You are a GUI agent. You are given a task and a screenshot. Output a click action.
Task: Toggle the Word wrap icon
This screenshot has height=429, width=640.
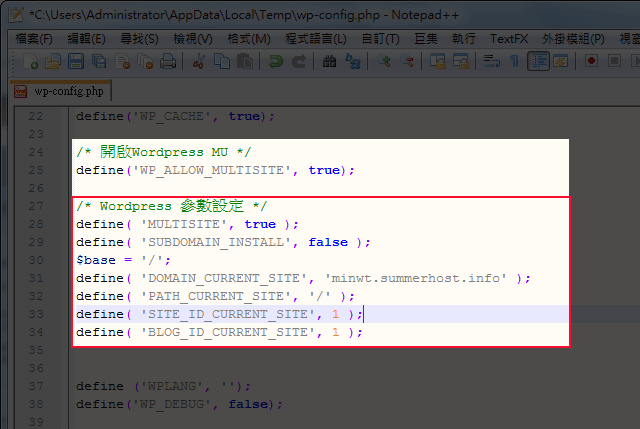(491, 62)
